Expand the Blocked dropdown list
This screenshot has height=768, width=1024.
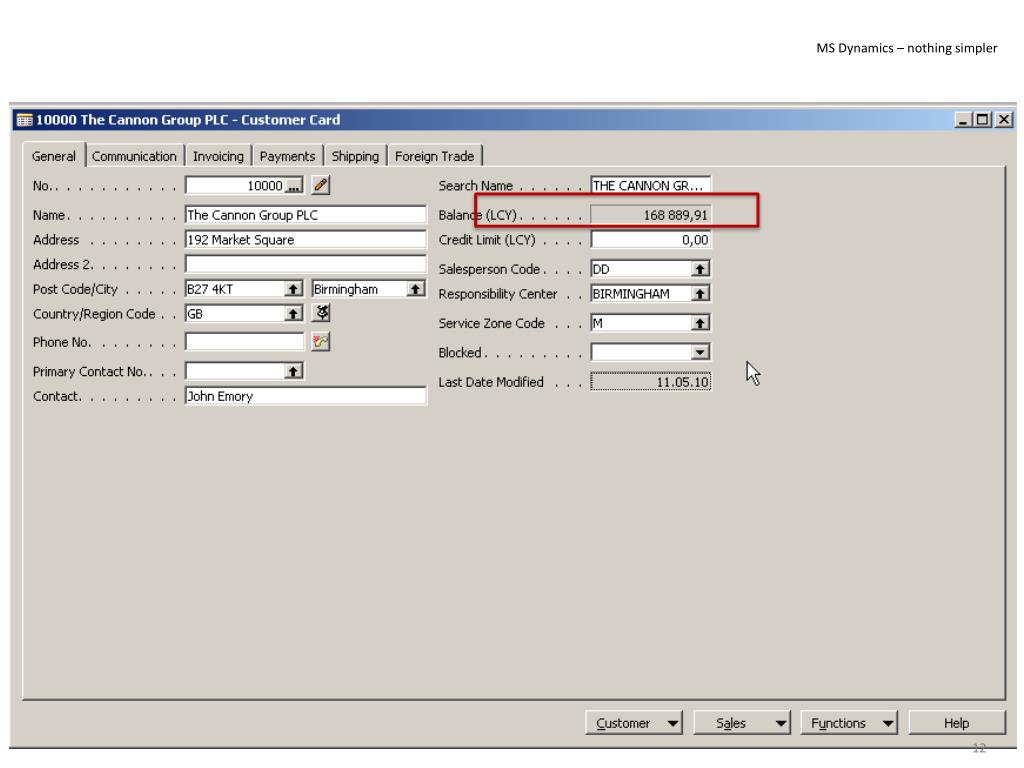pyautogui.click(x=700, y=352)
